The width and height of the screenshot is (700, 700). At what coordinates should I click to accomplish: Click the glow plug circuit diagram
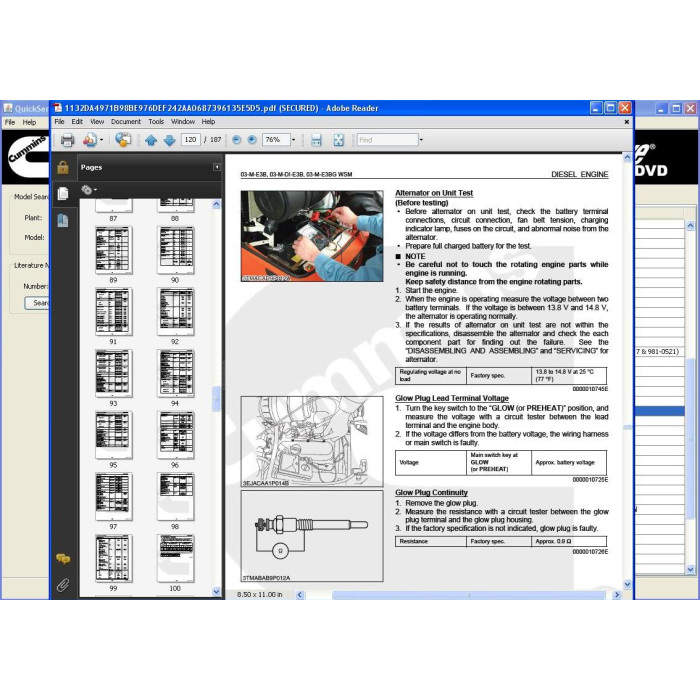point(312,536)
